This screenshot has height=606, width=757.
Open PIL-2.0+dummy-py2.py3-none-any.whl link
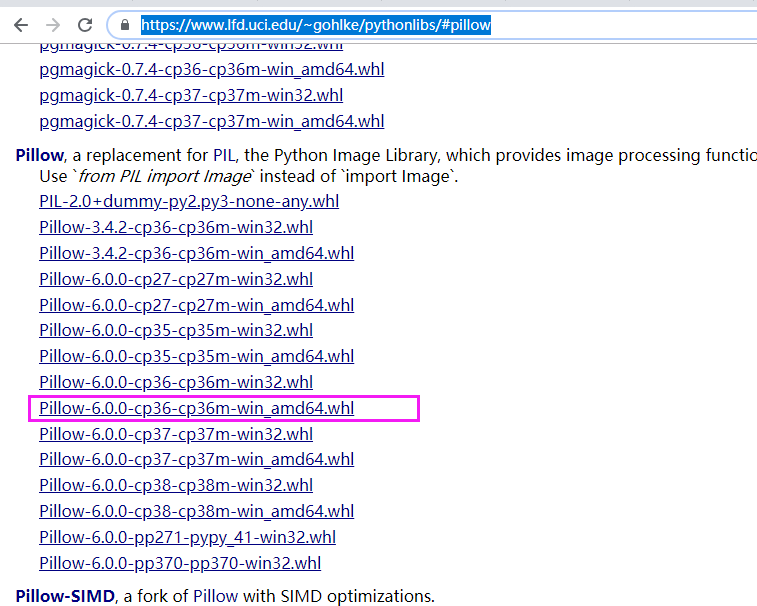click(189, 201)
